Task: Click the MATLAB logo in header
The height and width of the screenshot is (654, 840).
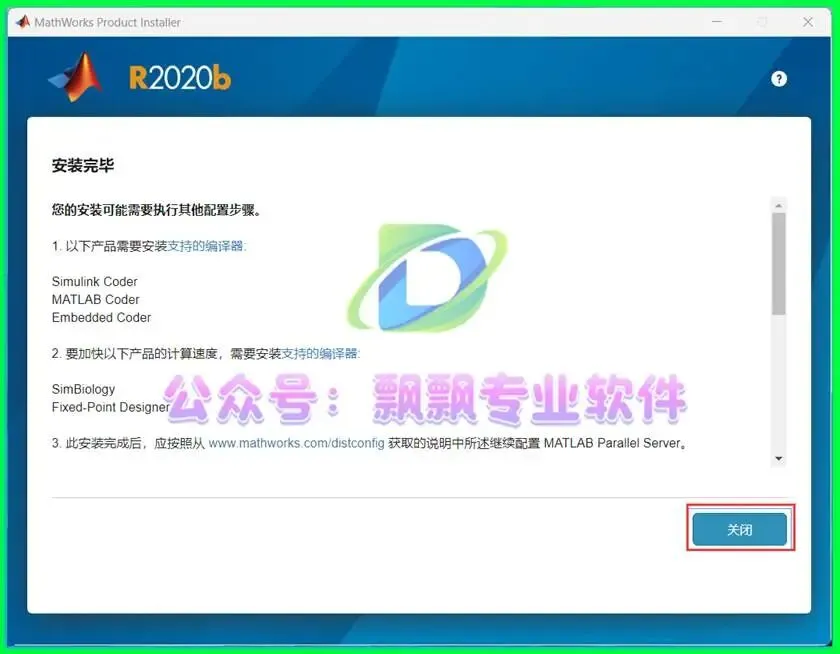Action: (76, 77)
